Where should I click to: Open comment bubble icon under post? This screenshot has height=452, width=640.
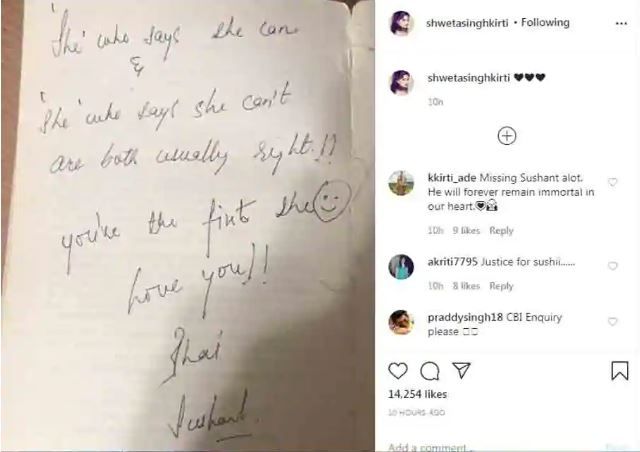430,371
